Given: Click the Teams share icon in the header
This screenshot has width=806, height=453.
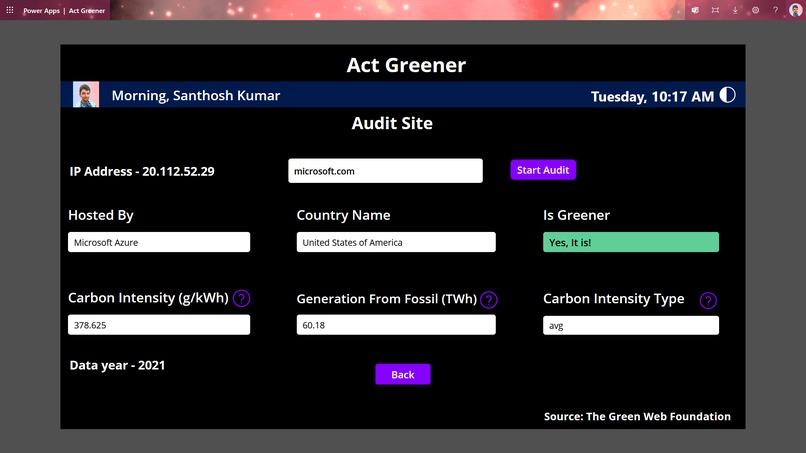Looking at the screenshot, I should 695,10.
